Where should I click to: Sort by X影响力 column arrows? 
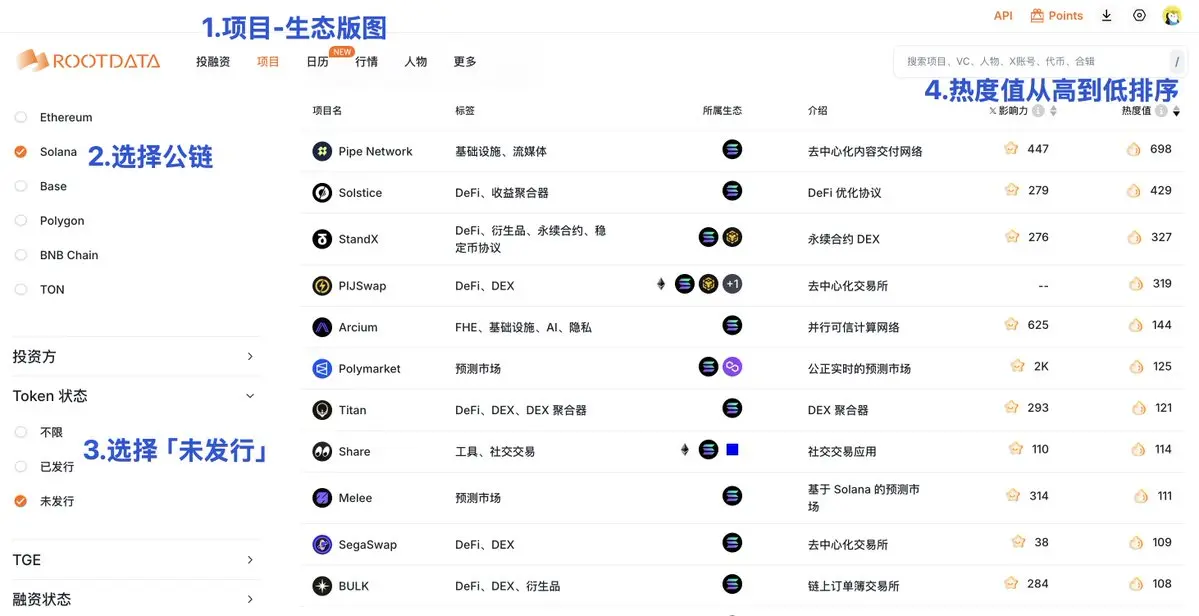point(1053,111)
